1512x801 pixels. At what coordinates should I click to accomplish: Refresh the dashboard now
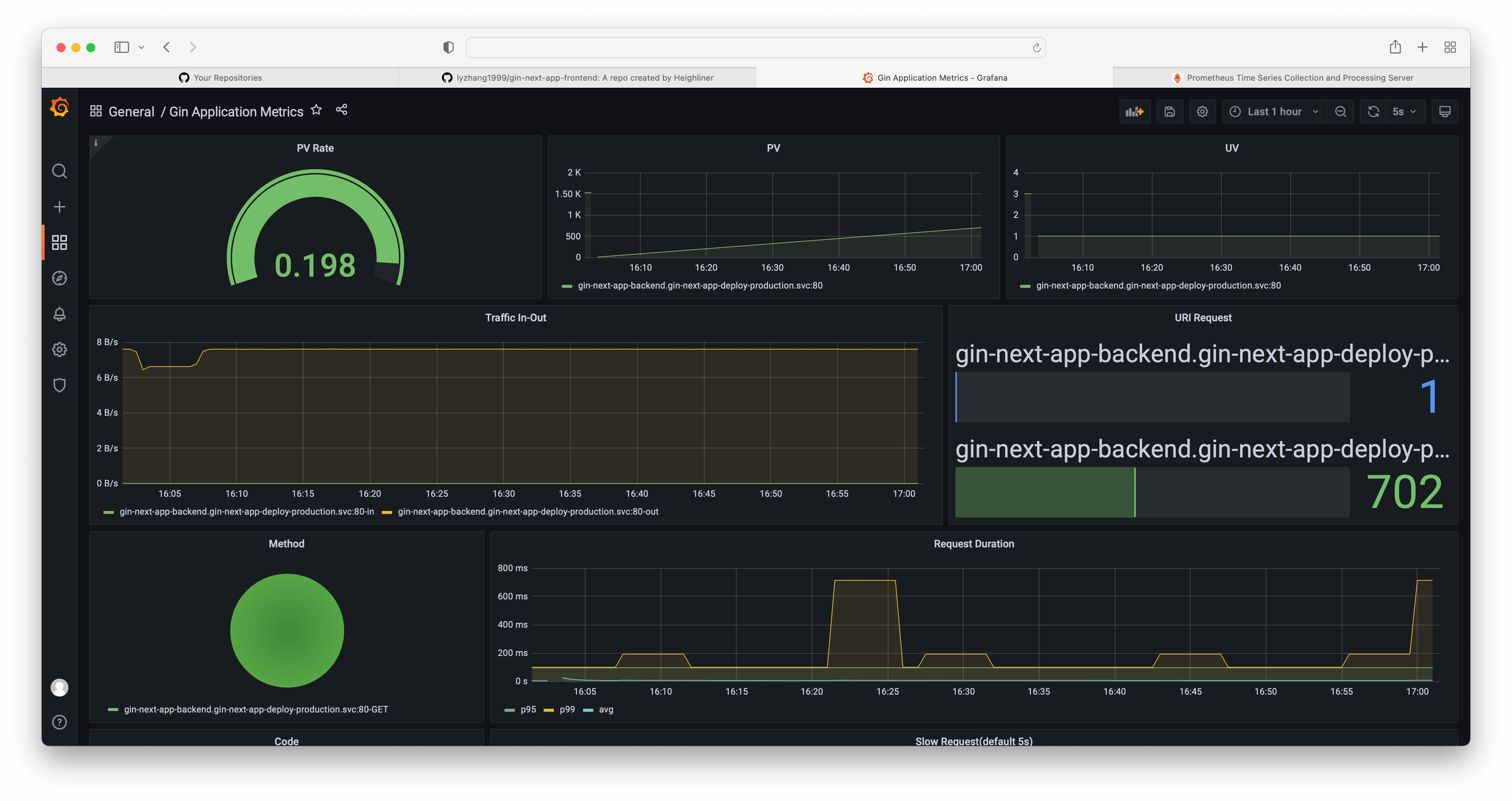(1374, 112)
